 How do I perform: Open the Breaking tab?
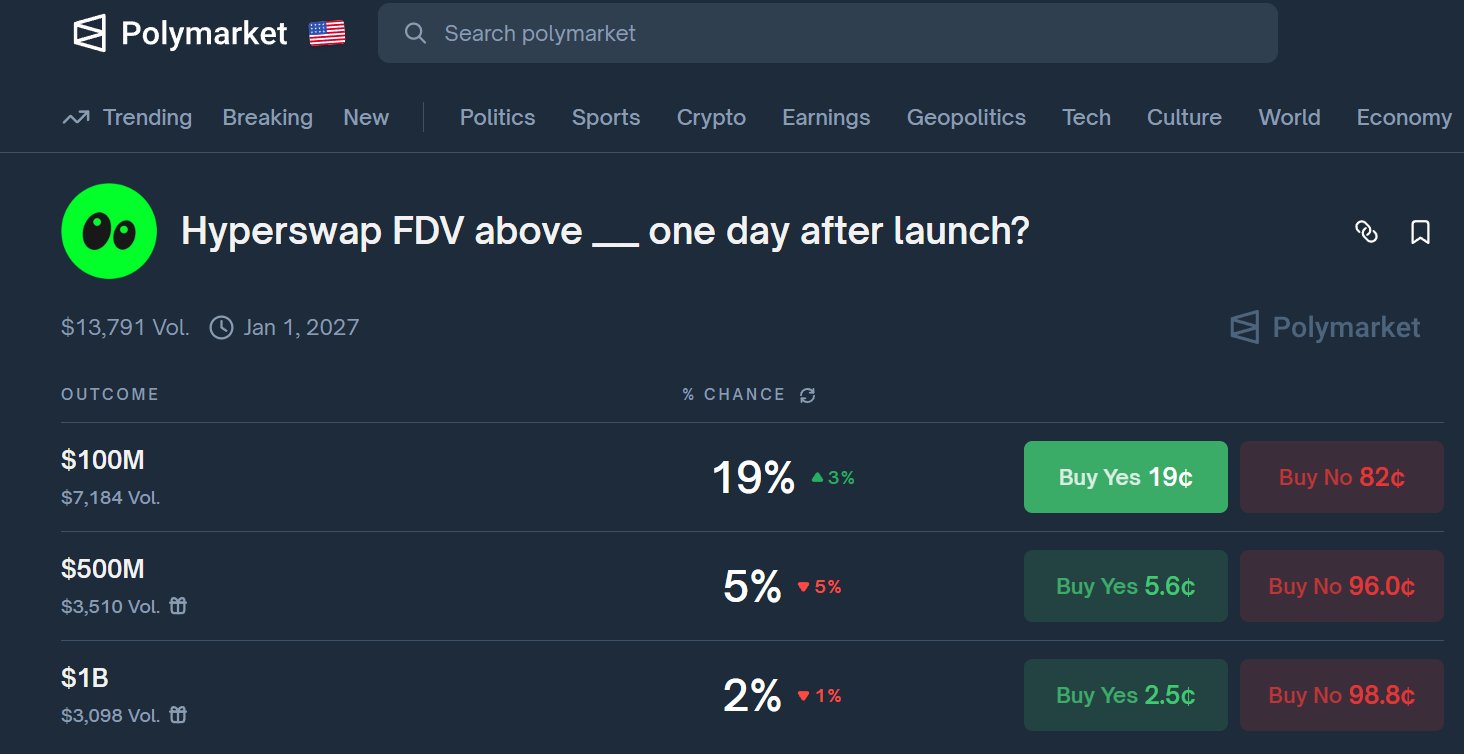267,118
